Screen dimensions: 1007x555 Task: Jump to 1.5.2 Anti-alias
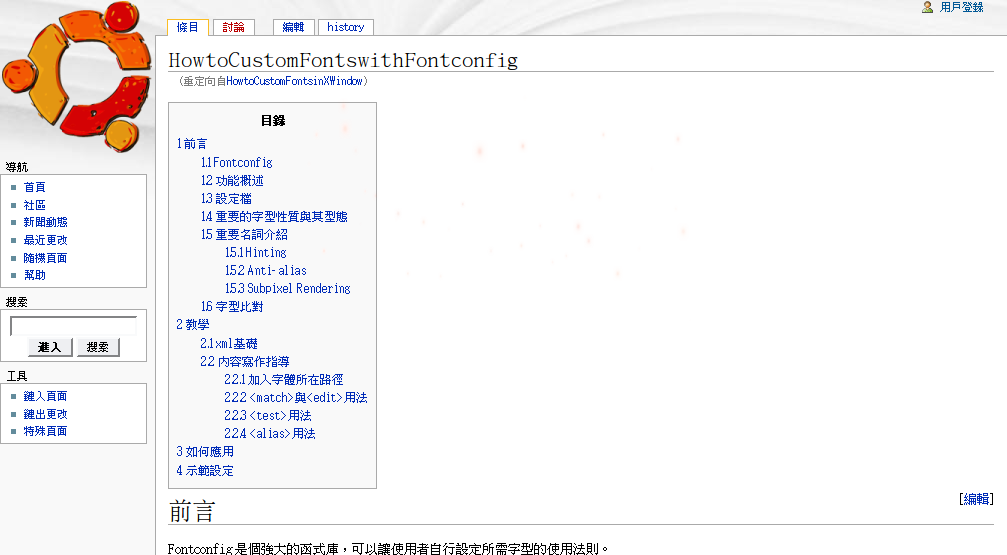pyautogui.click(x=266, y=270)
